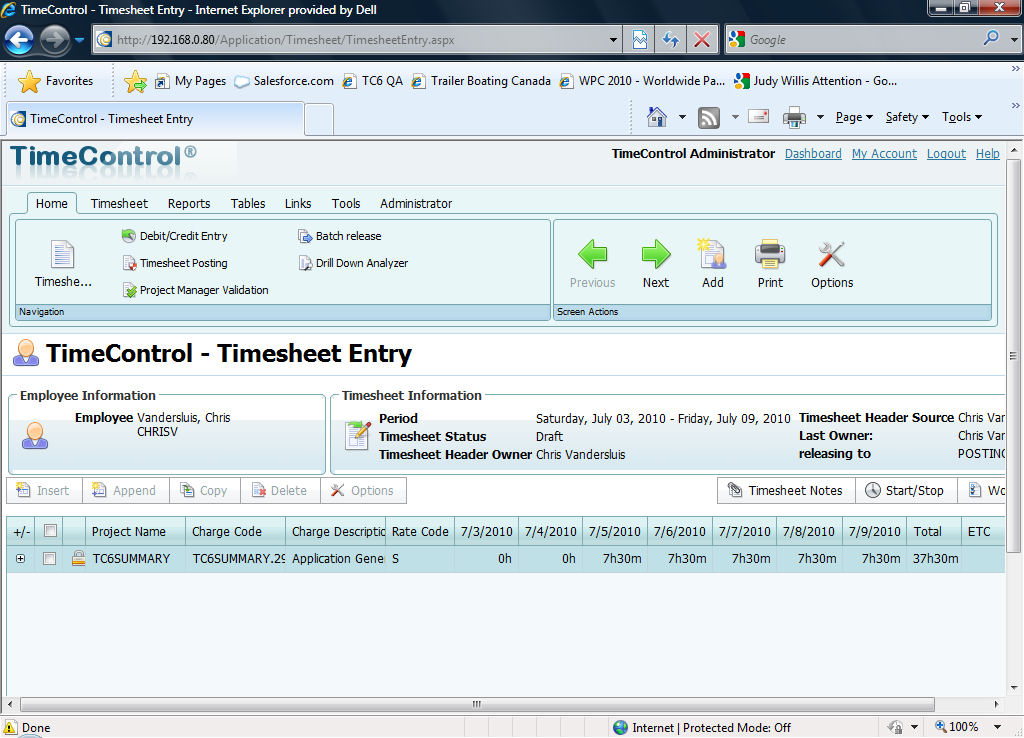Open the Tools ribbon tab
This screenshot has width=1024, height=738.
tap(345, 203)
